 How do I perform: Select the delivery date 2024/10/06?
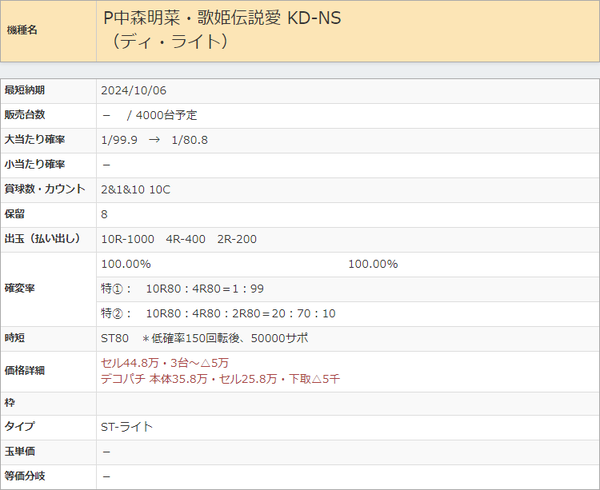134,91
